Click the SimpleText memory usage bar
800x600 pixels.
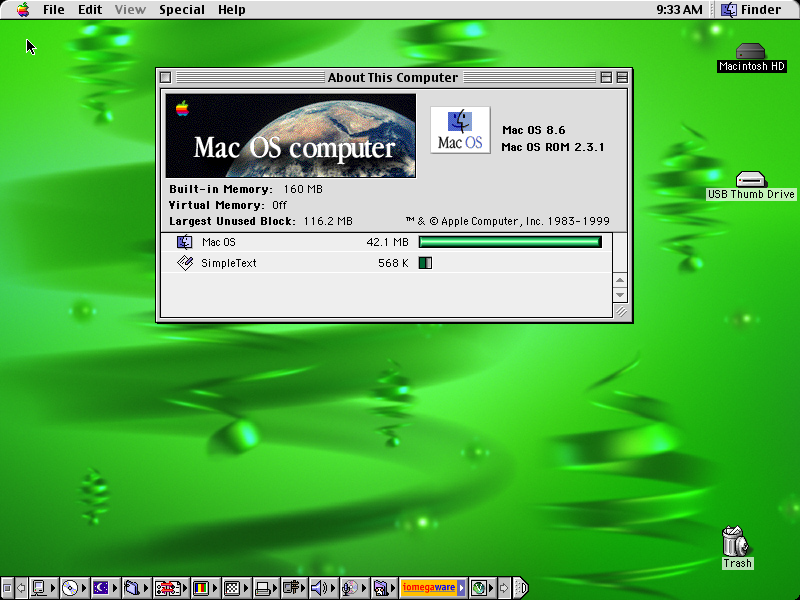(x=425, y=263)
